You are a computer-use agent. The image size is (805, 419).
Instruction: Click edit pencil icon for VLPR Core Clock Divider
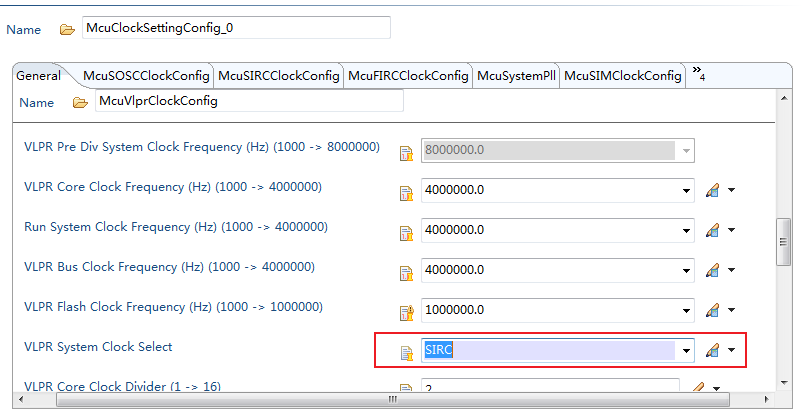tap(698, 387)
